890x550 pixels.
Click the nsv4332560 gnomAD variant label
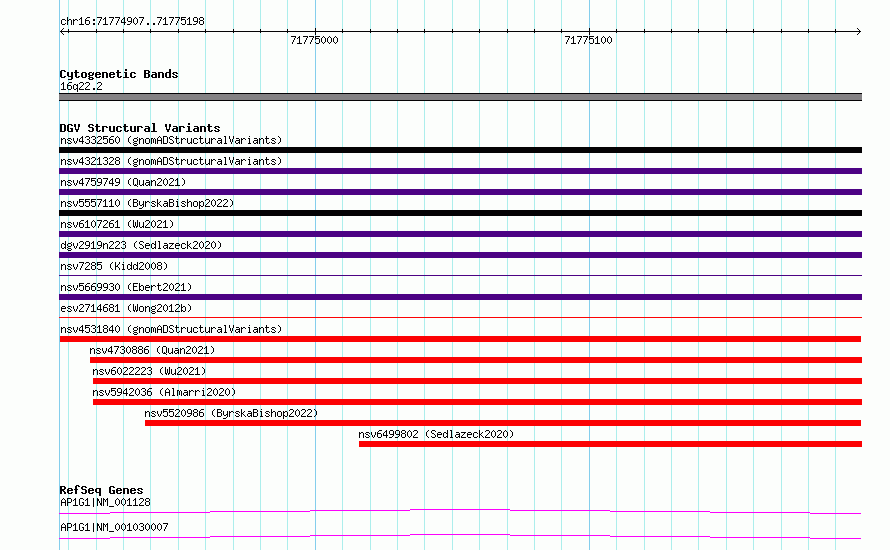[171, 140]
